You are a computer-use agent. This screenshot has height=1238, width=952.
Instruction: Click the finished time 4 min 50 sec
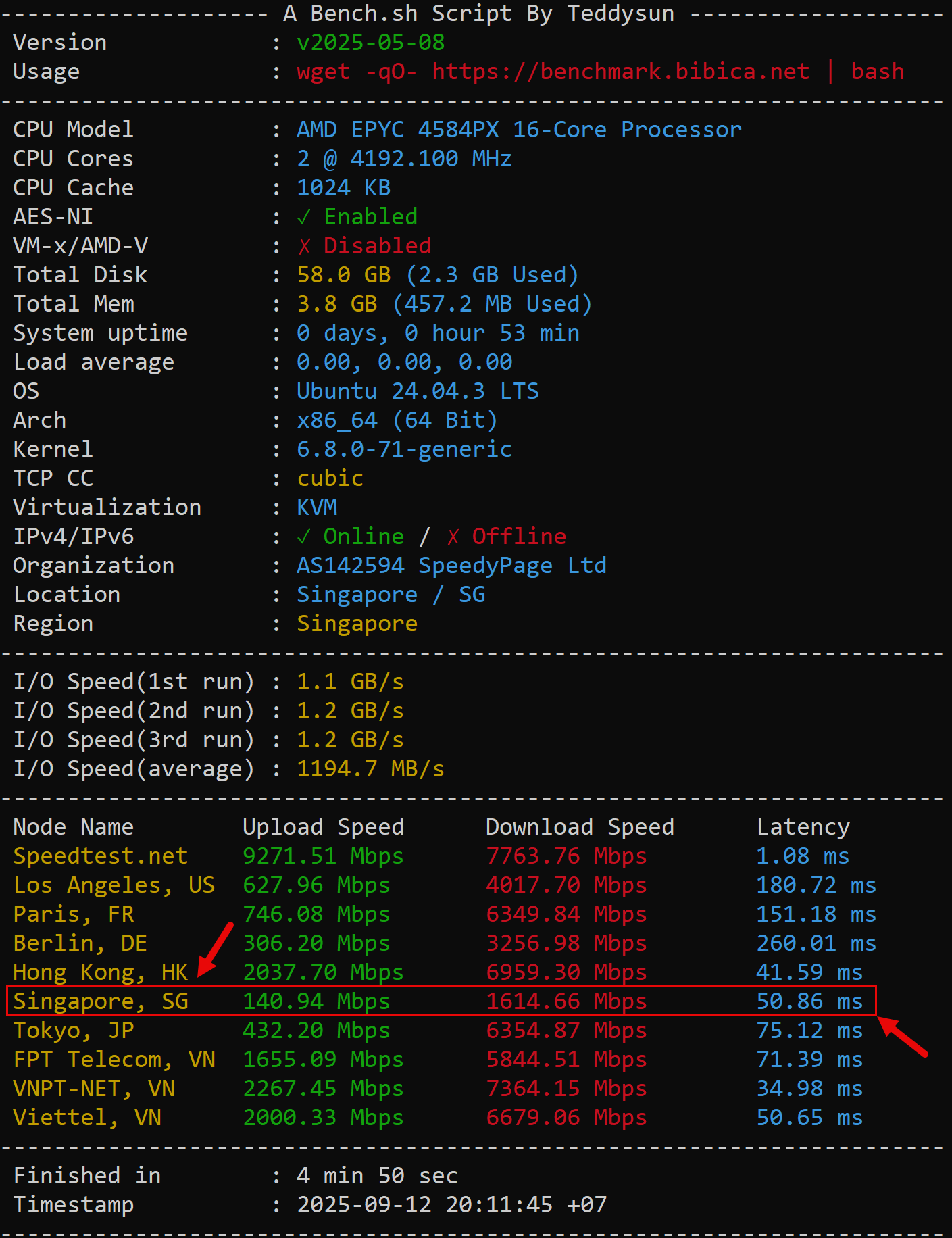click(377, 1176)
